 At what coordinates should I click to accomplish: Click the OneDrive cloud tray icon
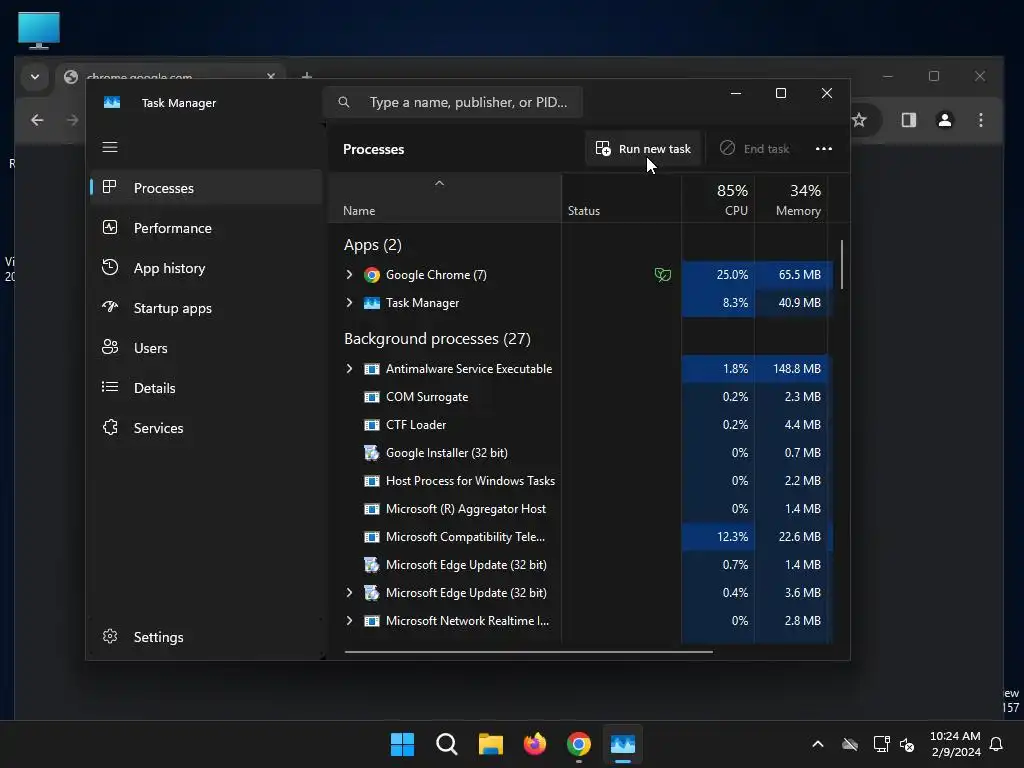[850, 744]
